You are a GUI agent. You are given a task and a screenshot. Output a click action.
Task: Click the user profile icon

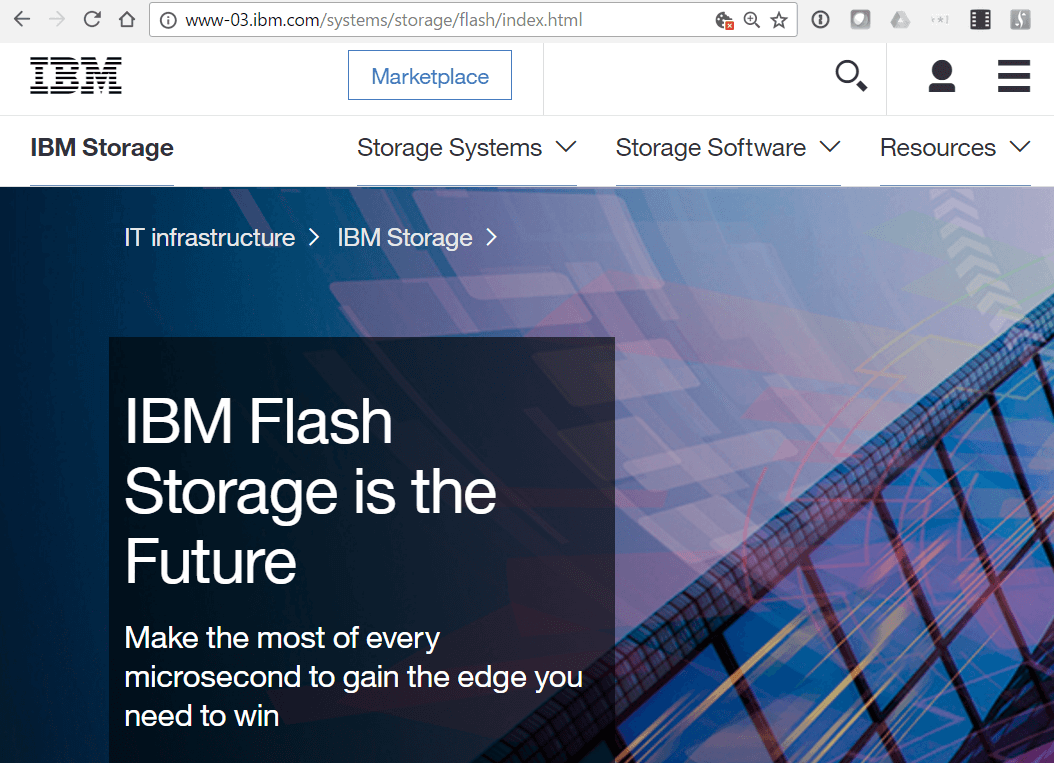tap(941, 75)
